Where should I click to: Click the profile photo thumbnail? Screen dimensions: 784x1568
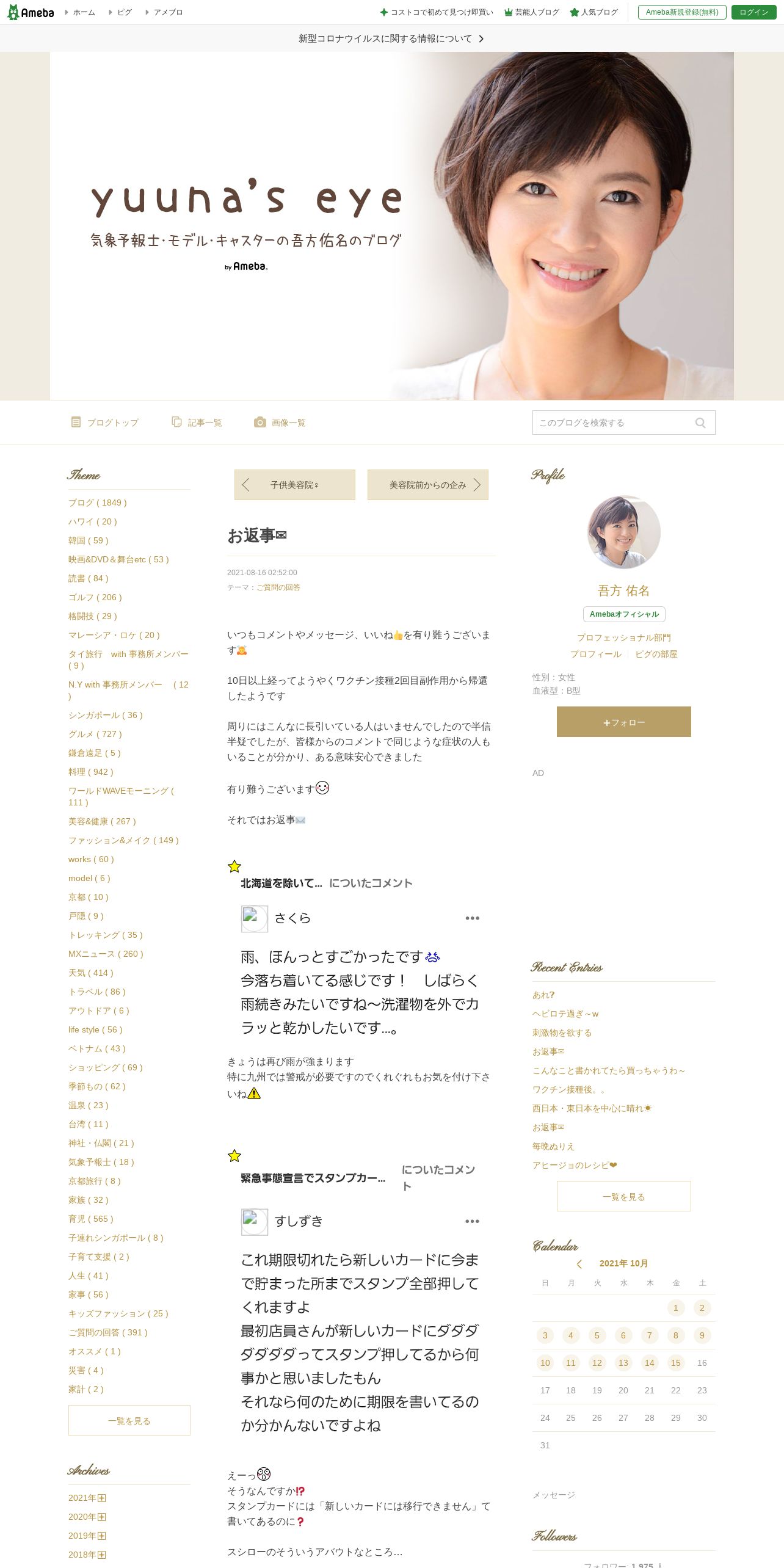(x=624, y=532)
